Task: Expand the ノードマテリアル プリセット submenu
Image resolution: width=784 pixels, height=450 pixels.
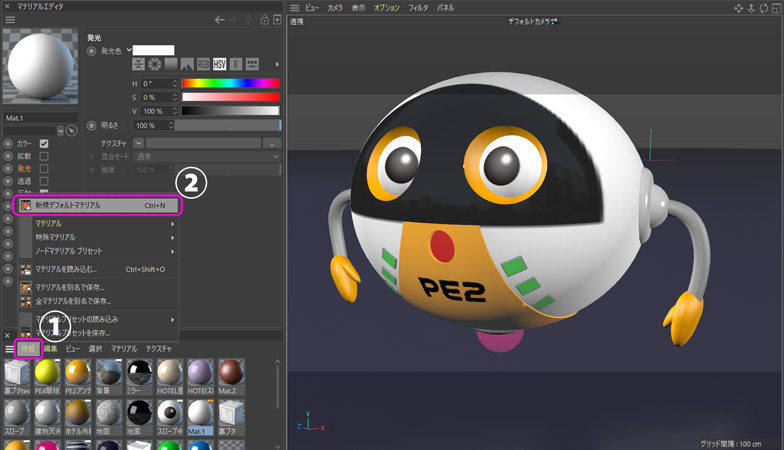Action: (x=100, y=251)
